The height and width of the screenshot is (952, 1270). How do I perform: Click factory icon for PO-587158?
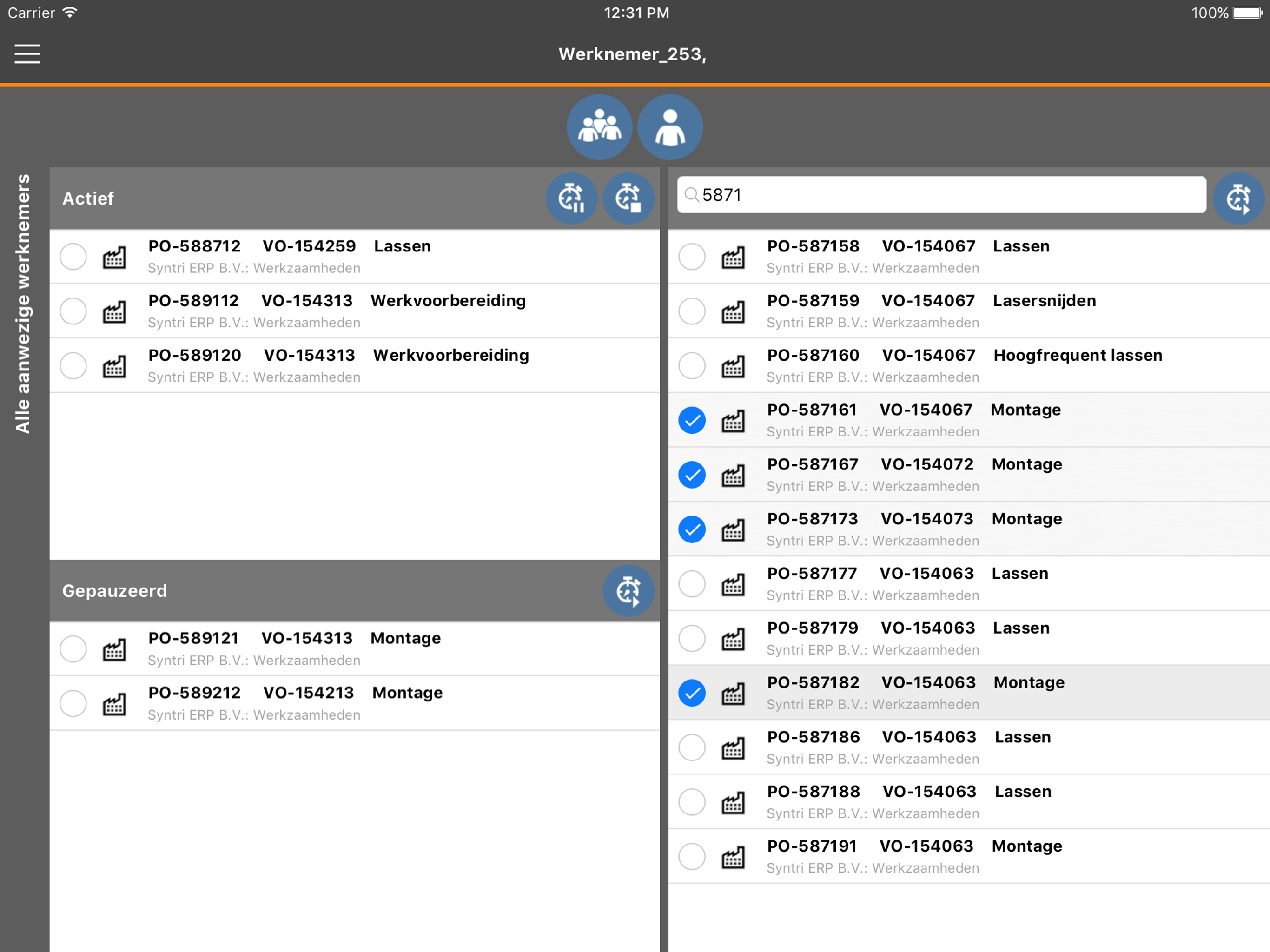coord(733,257)
